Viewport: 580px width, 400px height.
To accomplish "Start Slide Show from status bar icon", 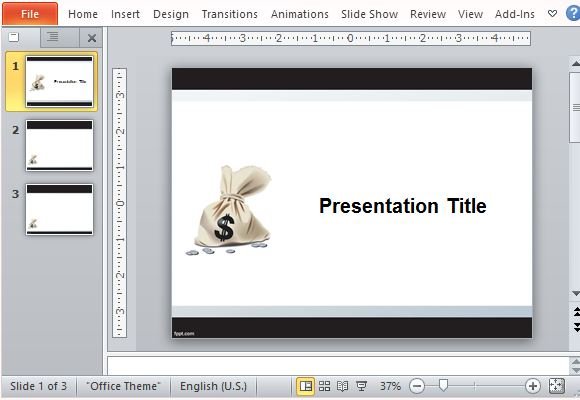I will pos(361,386).
